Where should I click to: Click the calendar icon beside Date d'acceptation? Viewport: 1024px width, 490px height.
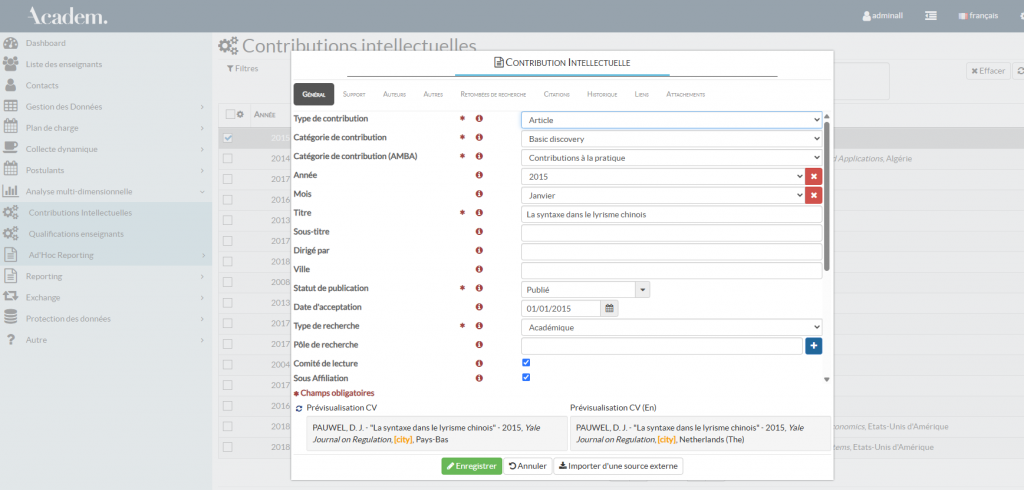click(x=609, y=308)
